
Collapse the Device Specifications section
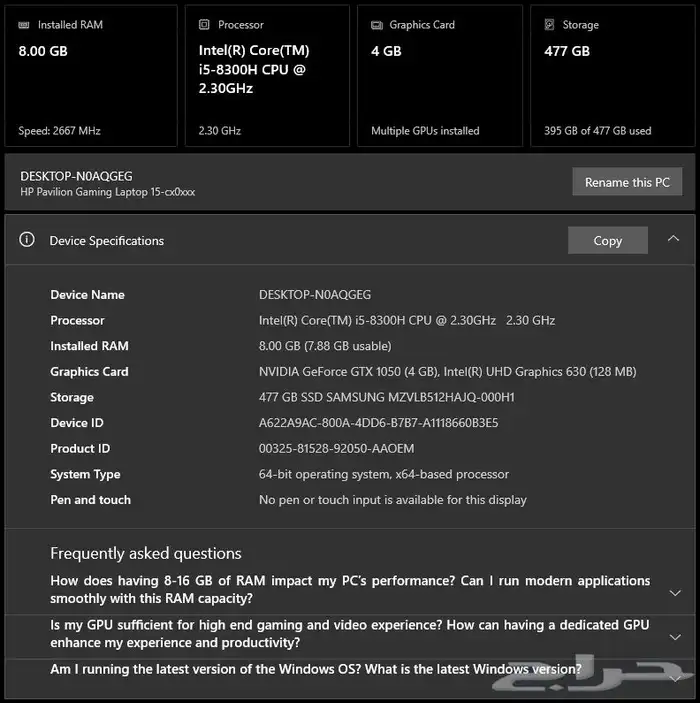pyautogui.click(x=673, y=239)
